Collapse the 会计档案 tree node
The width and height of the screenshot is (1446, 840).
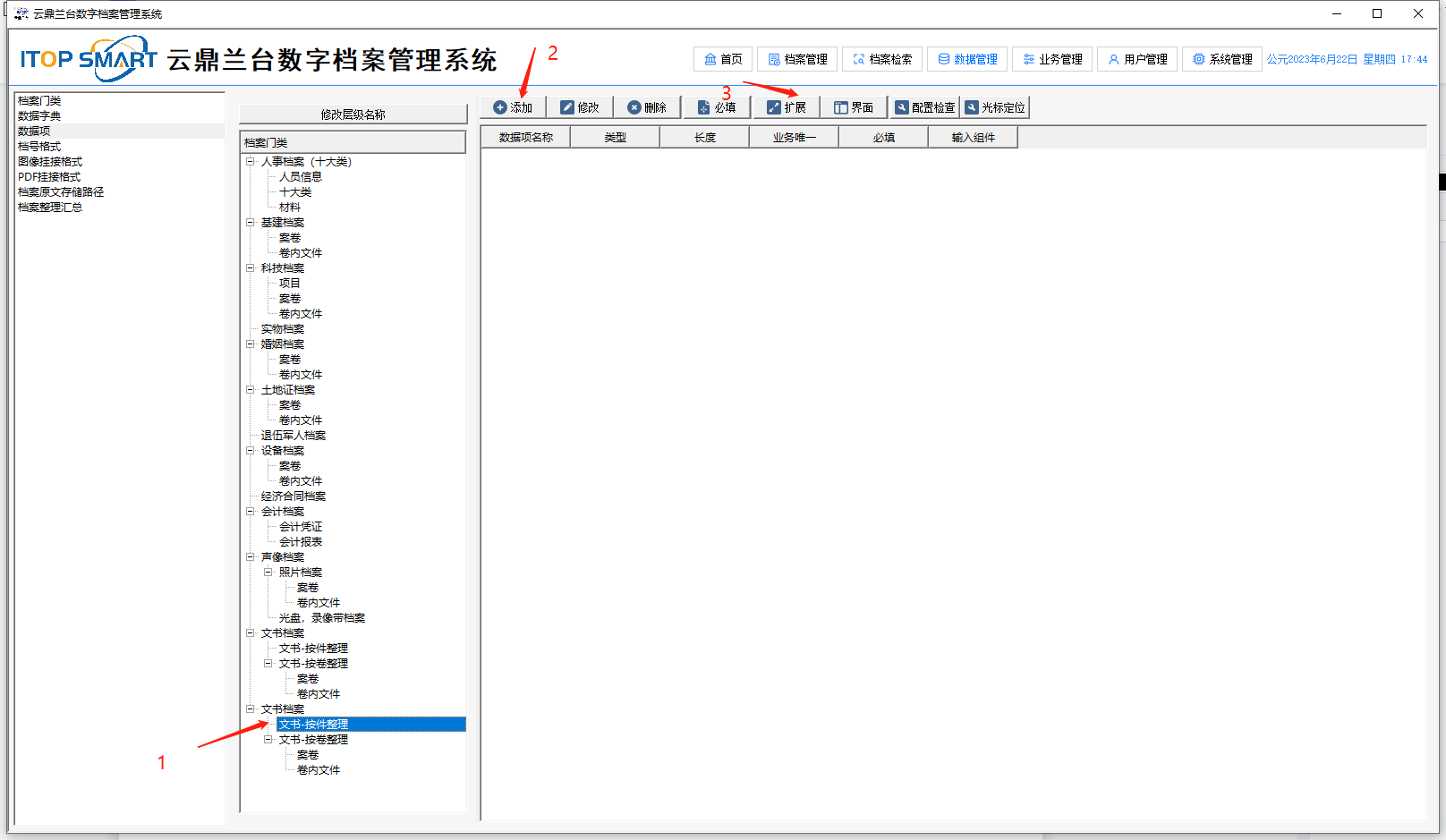tap(251, 512)
